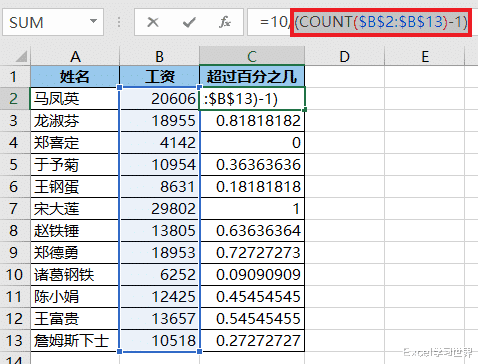The width and height of the screenshot is (478, 364).
Task: Select row 13 header
Action: click(x=15, y=341)
